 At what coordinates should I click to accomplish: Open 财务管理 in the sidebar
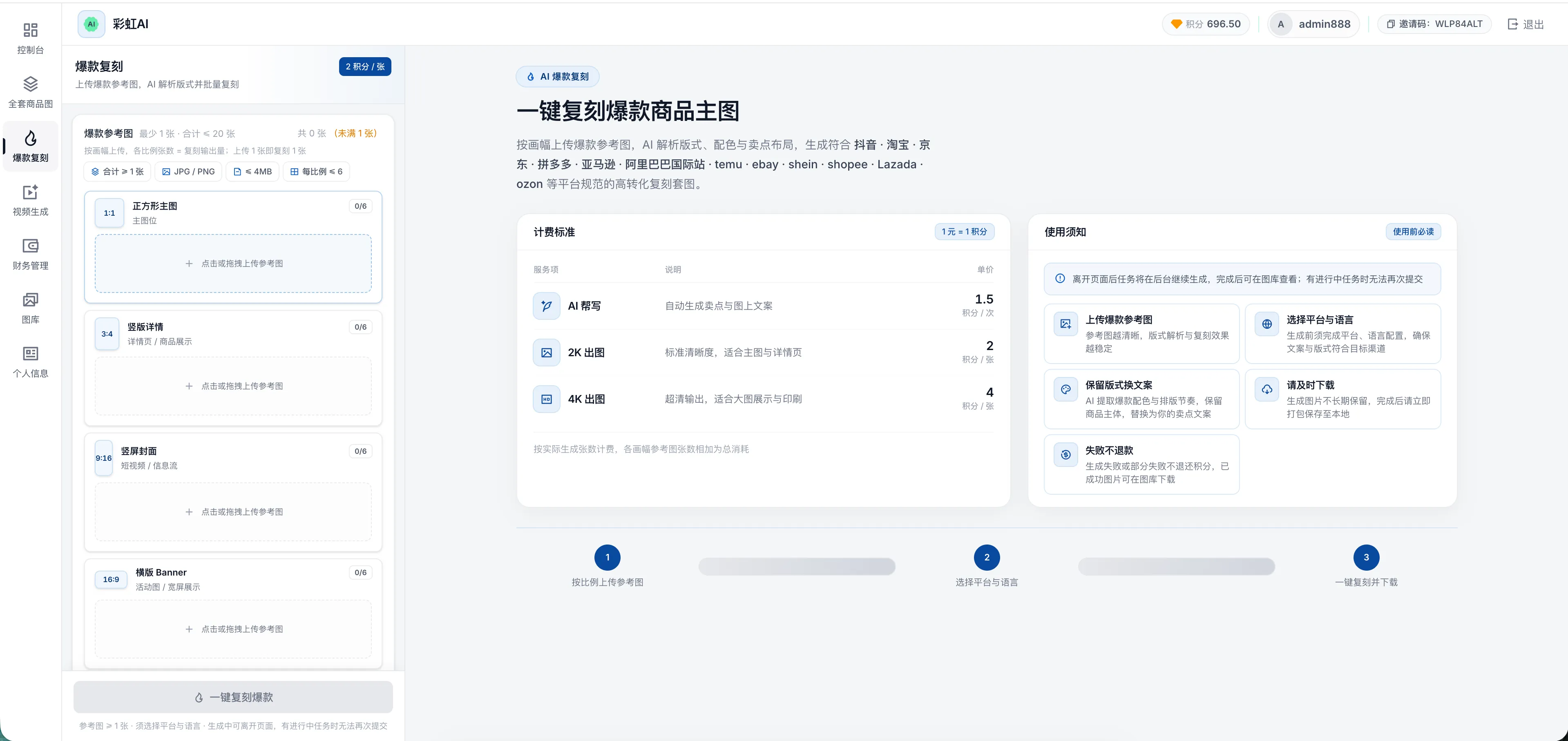(30, 254)
